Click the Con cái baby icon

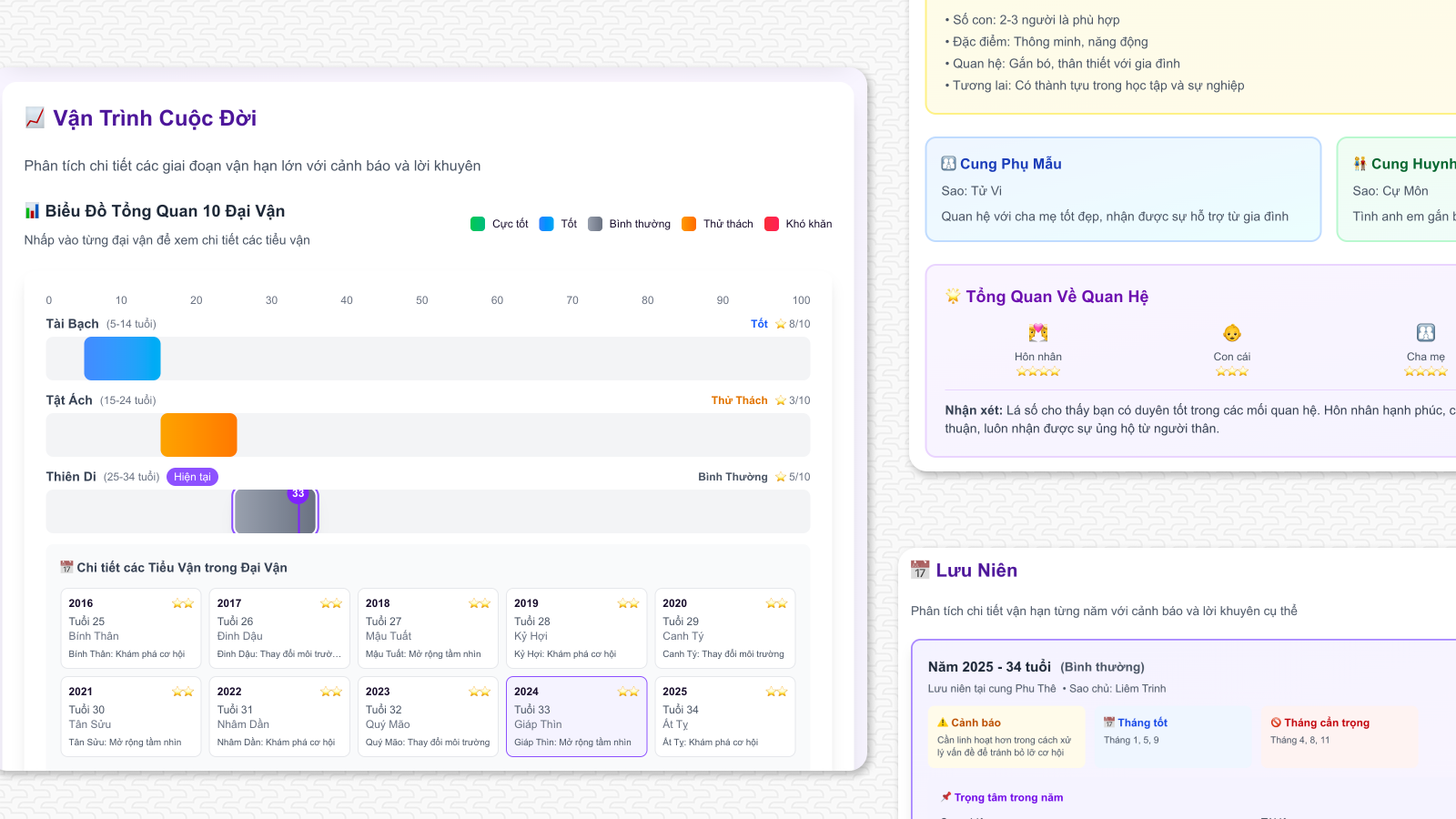1232,333
